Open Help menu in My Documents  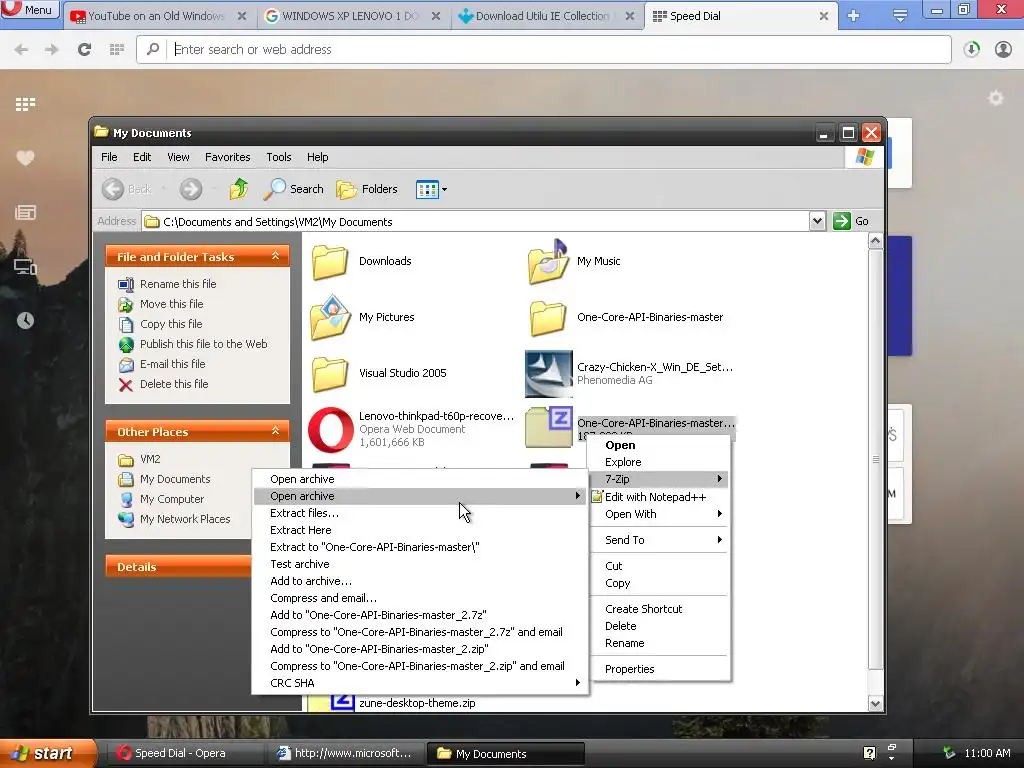coord(317,157)
